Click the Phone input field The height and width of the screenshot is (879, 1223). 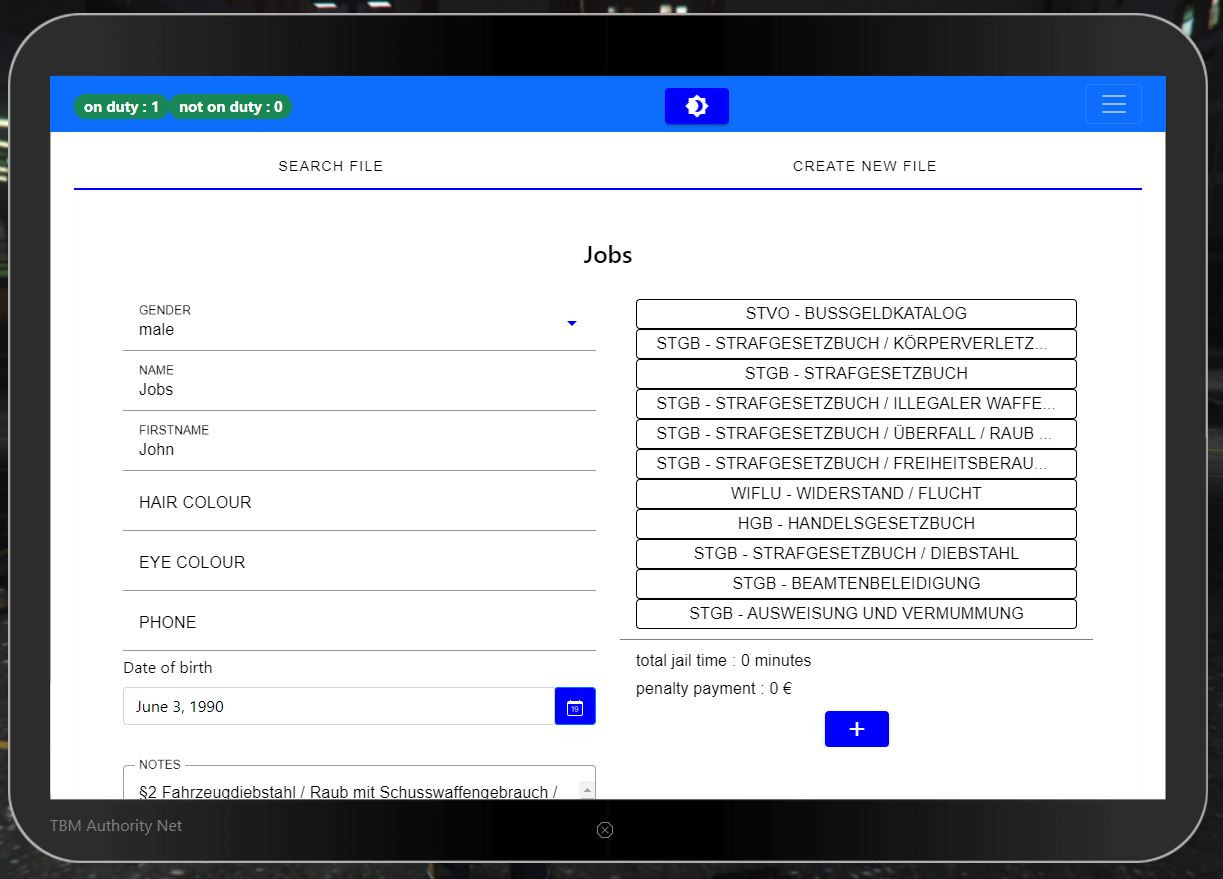(x=359, y=622)
